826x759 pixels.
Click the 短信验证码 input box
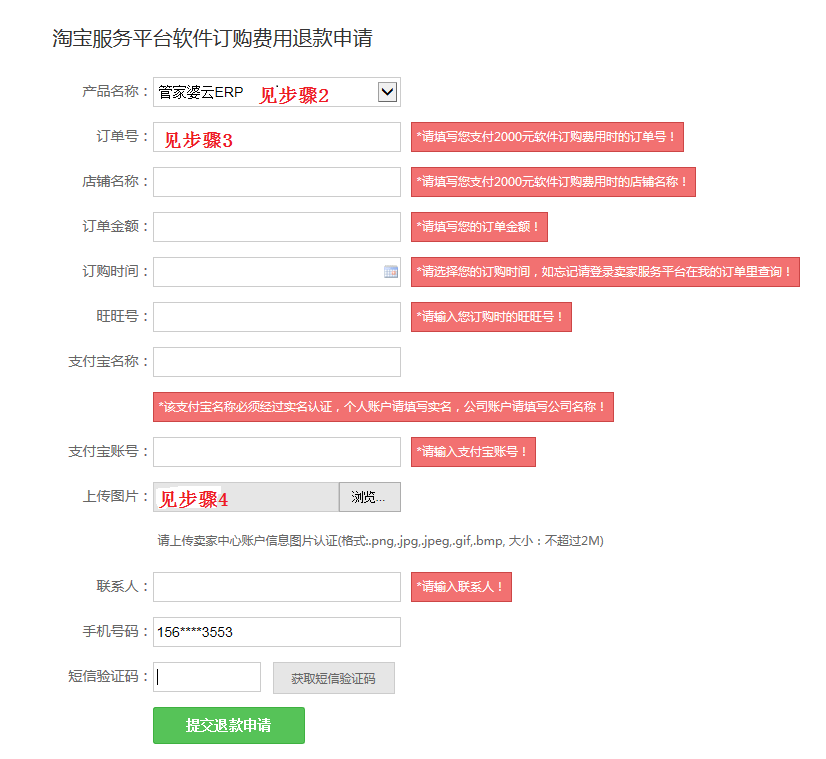click(x=207, y=677)
